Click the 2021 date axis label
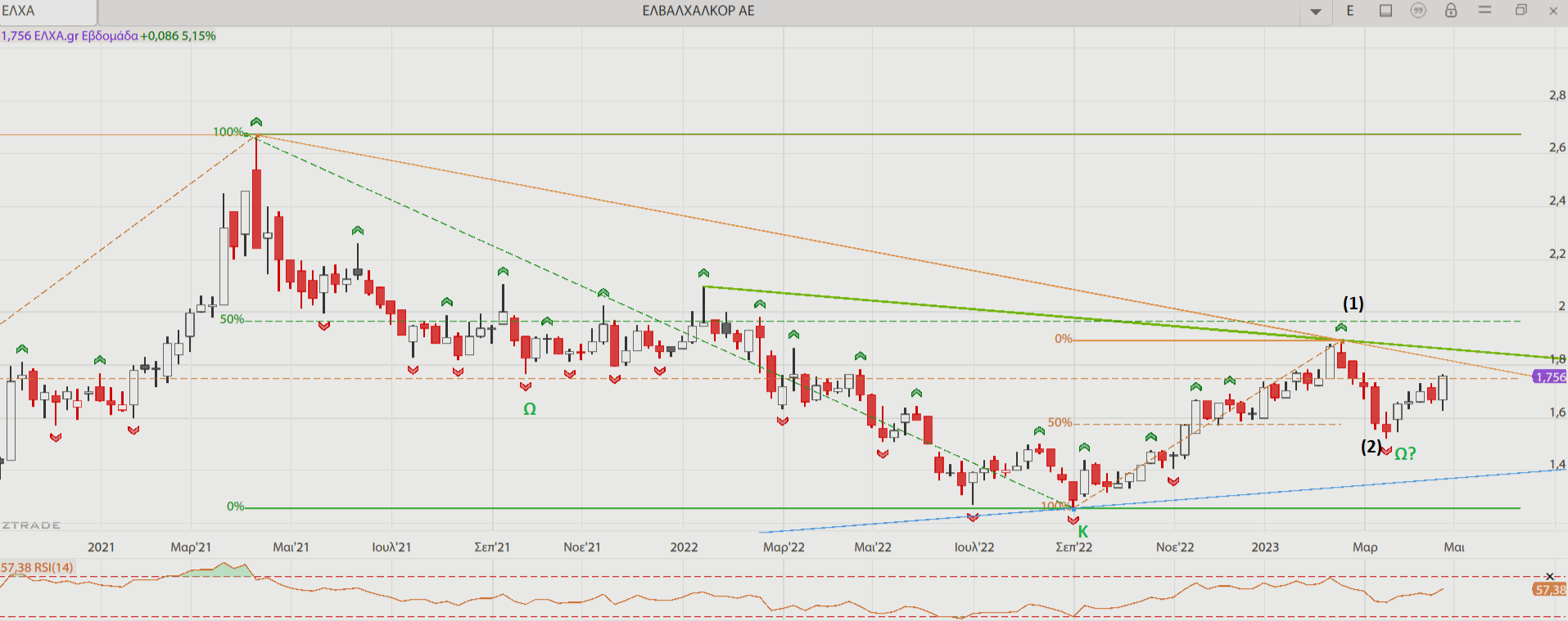The width and height of the screenshot is (1568, 621). coord(102,547)
